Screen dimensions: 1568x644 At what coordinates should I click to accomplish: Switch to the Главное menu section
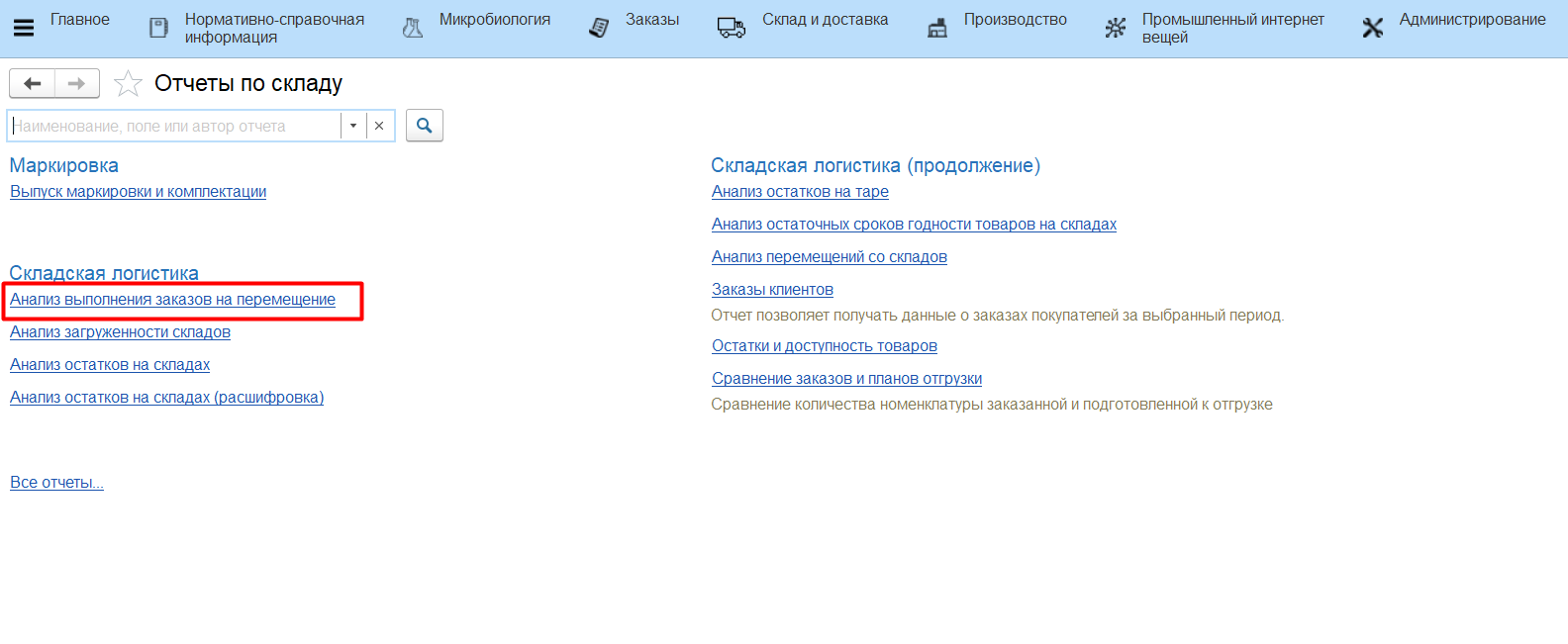coord(79,20)
